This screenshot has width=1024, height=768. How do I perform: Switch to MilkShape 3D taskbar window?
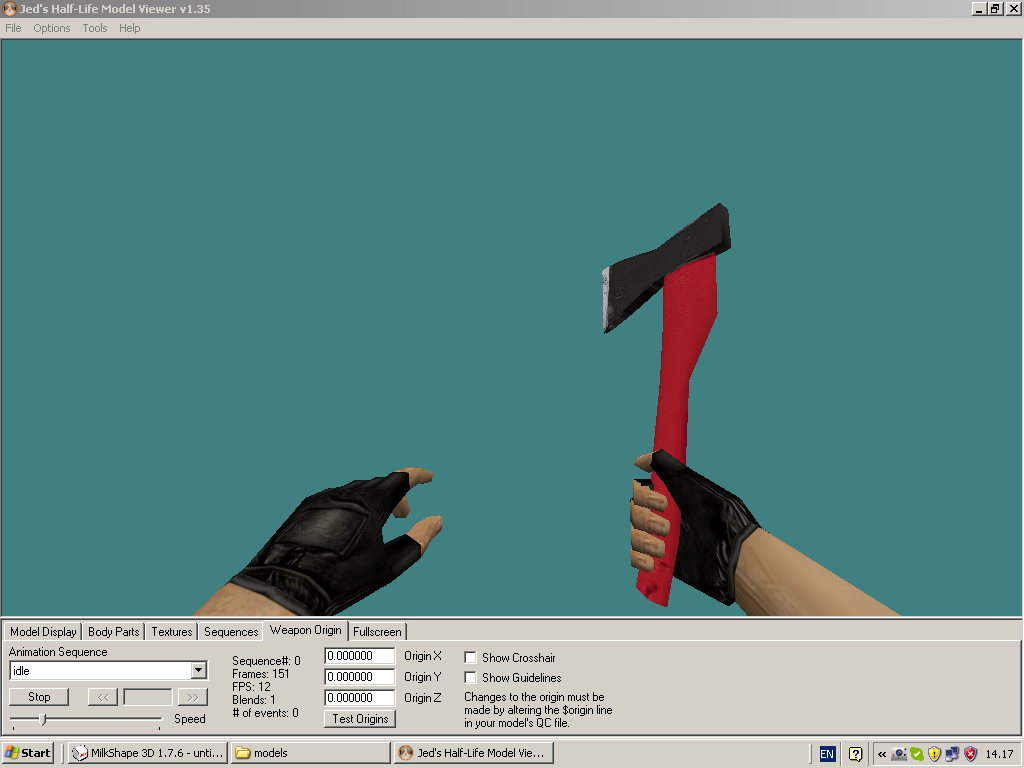(148, 752)
